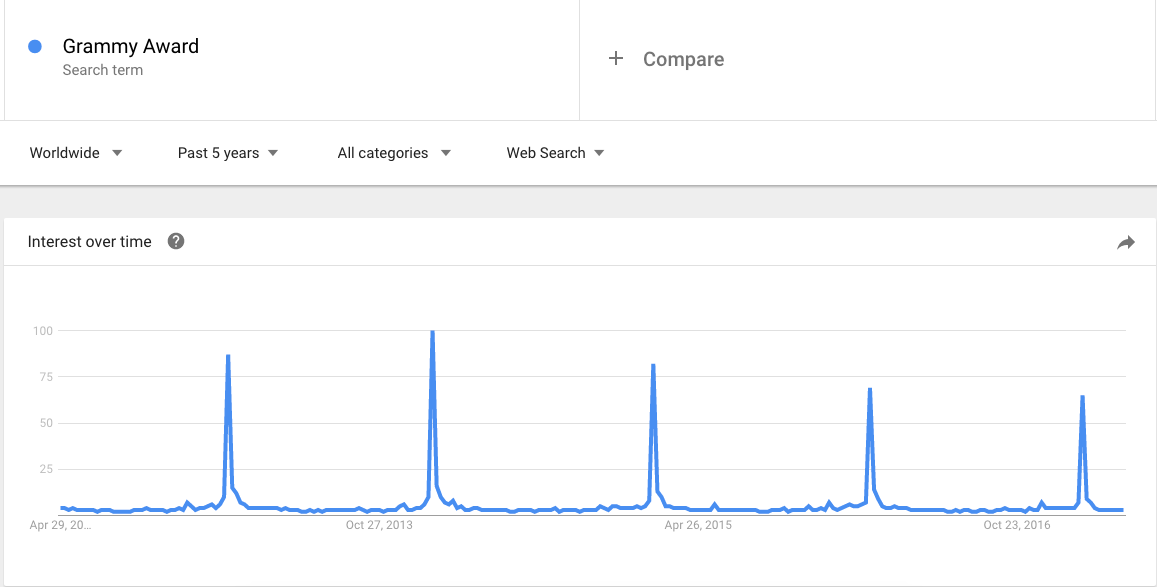1157x587 pixels.
Task: Click the share icon to export the chart
Action: pyautogui.click(x=1126, y=242)
